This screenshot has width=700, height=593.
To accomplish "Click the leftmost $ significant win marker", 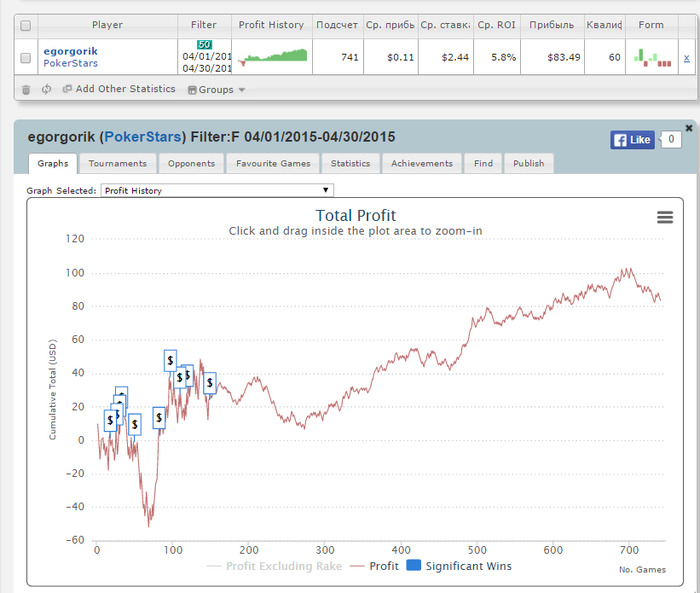I will (x=110, y=421).
